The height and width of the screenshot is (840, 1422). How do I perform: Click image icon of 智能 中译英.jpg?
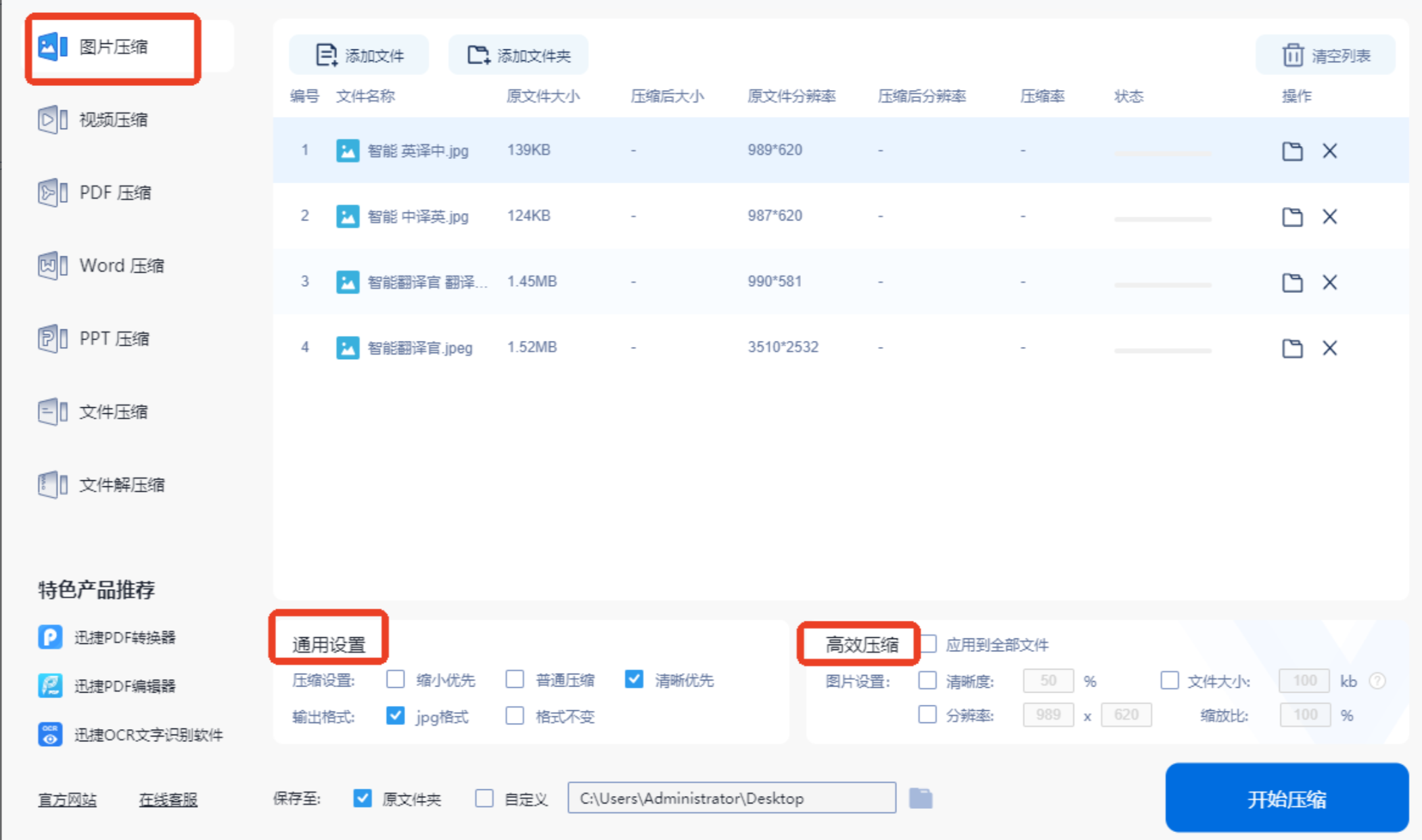[x=348, y=216]
